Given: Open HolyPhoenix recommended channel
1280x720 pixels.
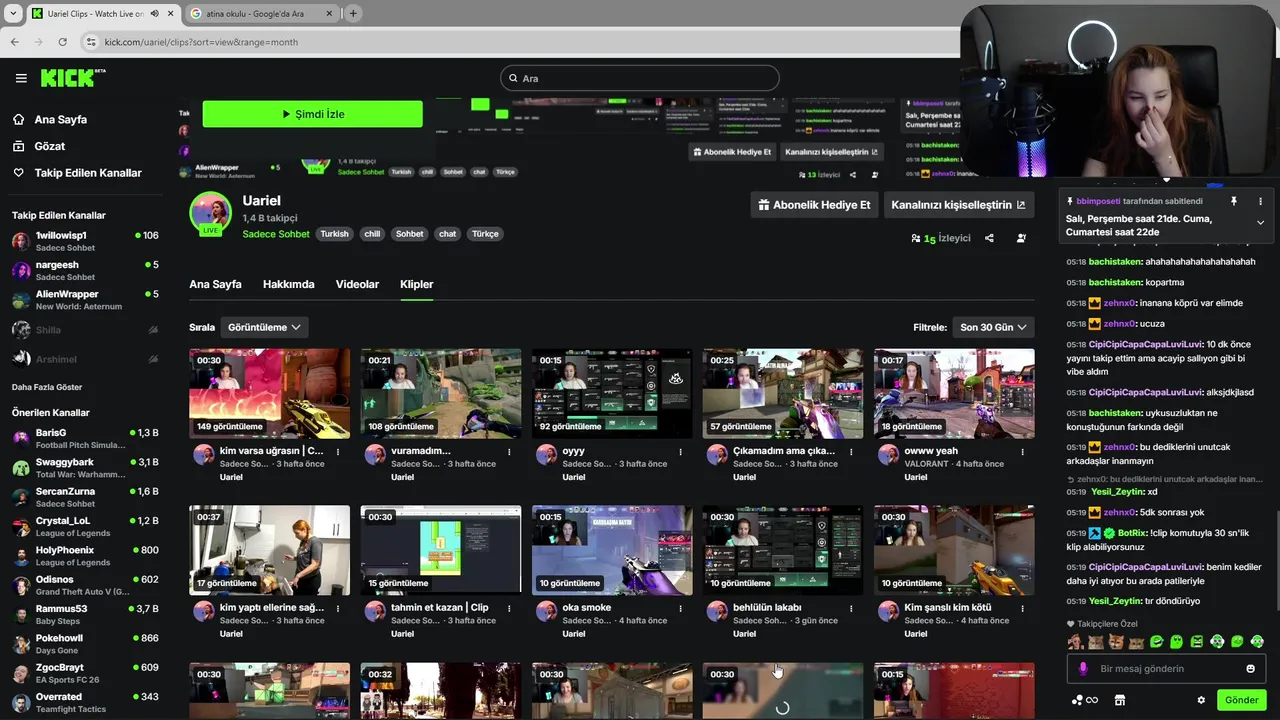Looking at the screenshot, I should pos(85,555).
